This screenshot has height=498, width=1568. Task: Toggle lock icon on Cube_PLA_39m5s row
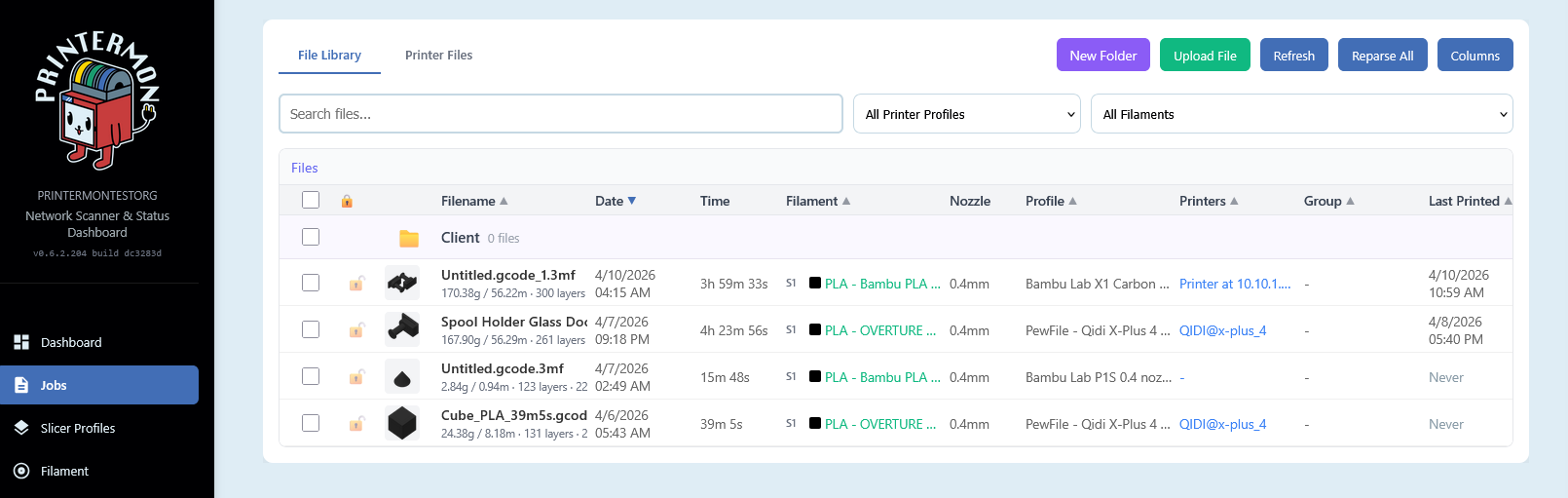[x=356, y=424]
